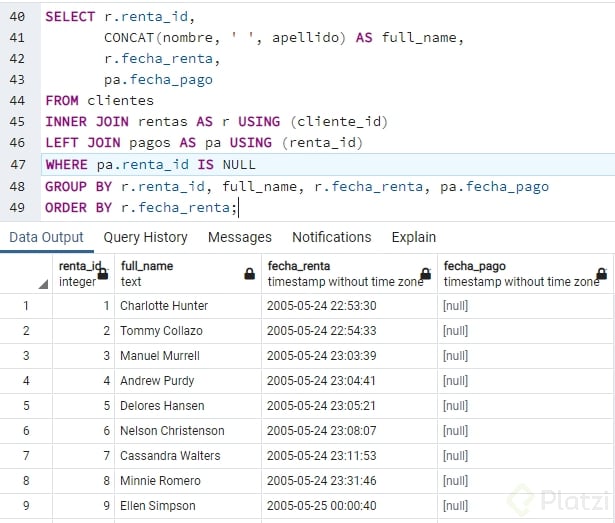The height and width of the screenshot is (523, 615).
Task: Select the renta_id column header
Action: point(83,273)
